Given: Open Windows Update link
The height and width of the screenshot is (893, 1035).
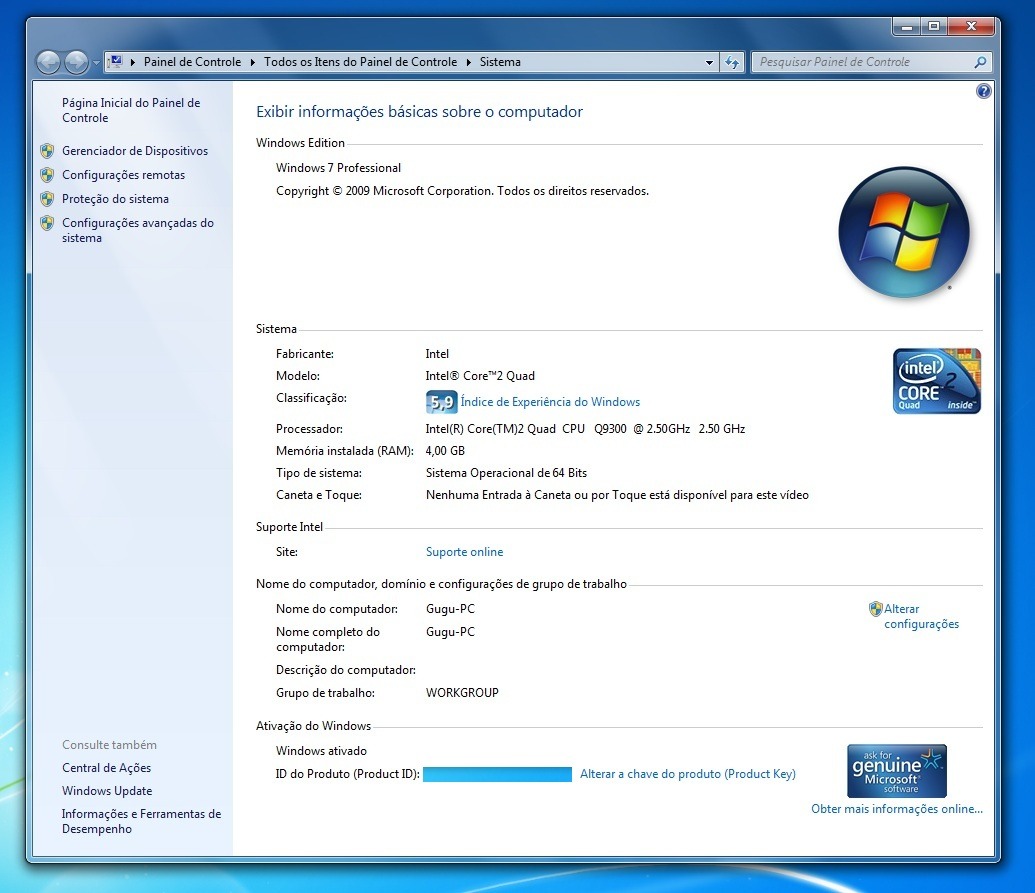Looking at the screenshot, I should (x=107, y=791).
